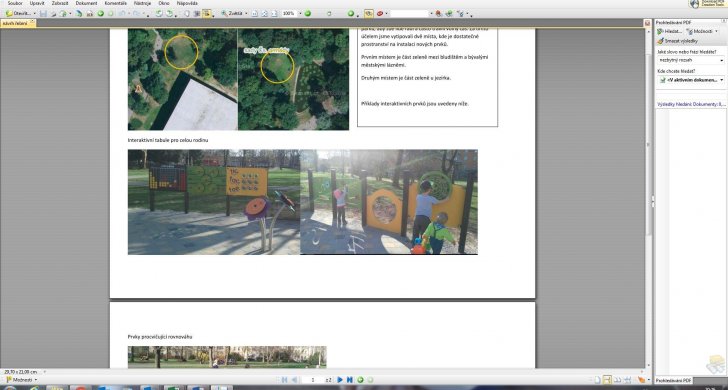
Task: Open the Nástroje menu
Action: click(x=142, y=3)
